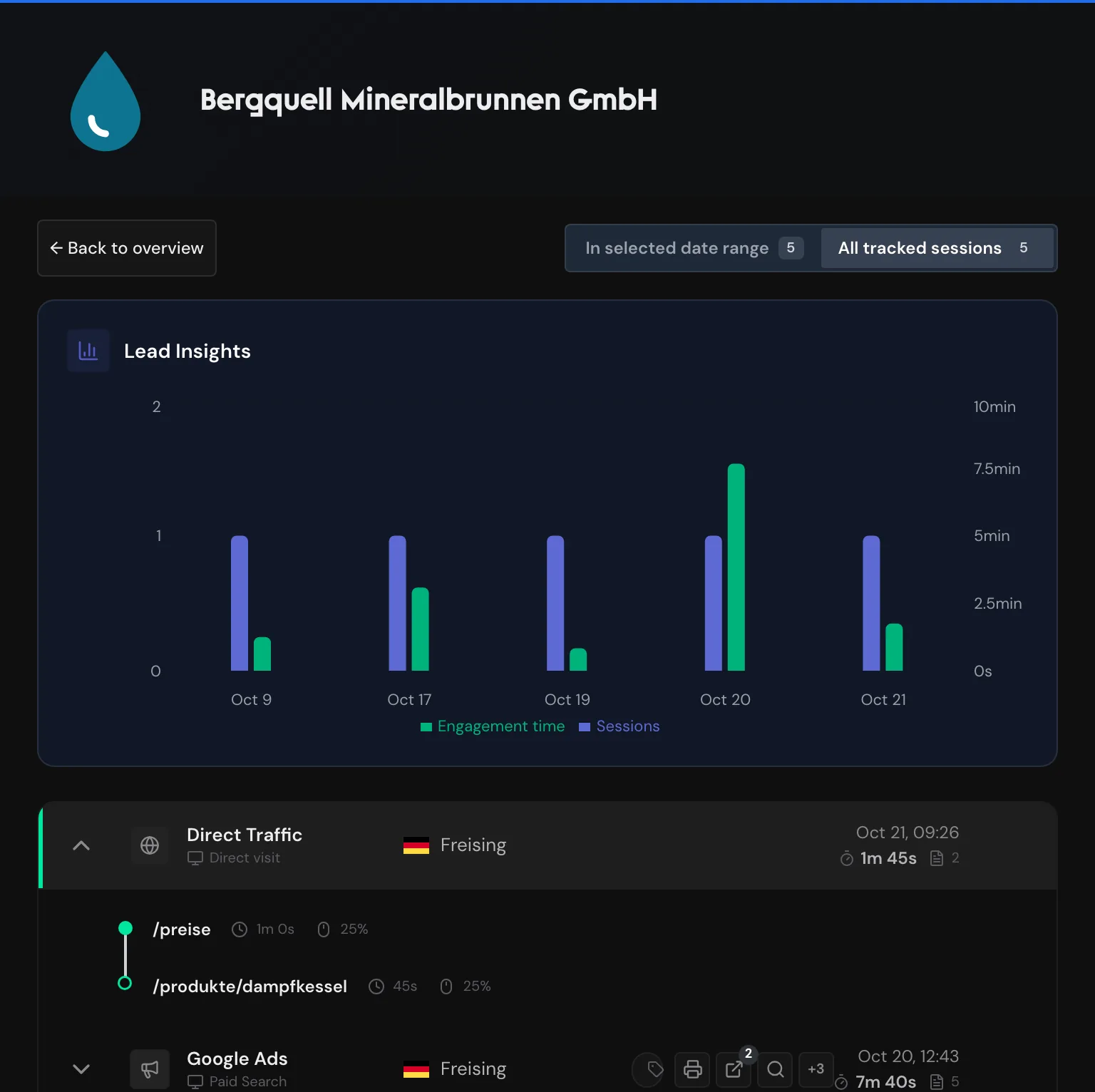Switch to In selected date range tab
This screenshot has width=1095, height=1092.
click(x=694, y=248)
